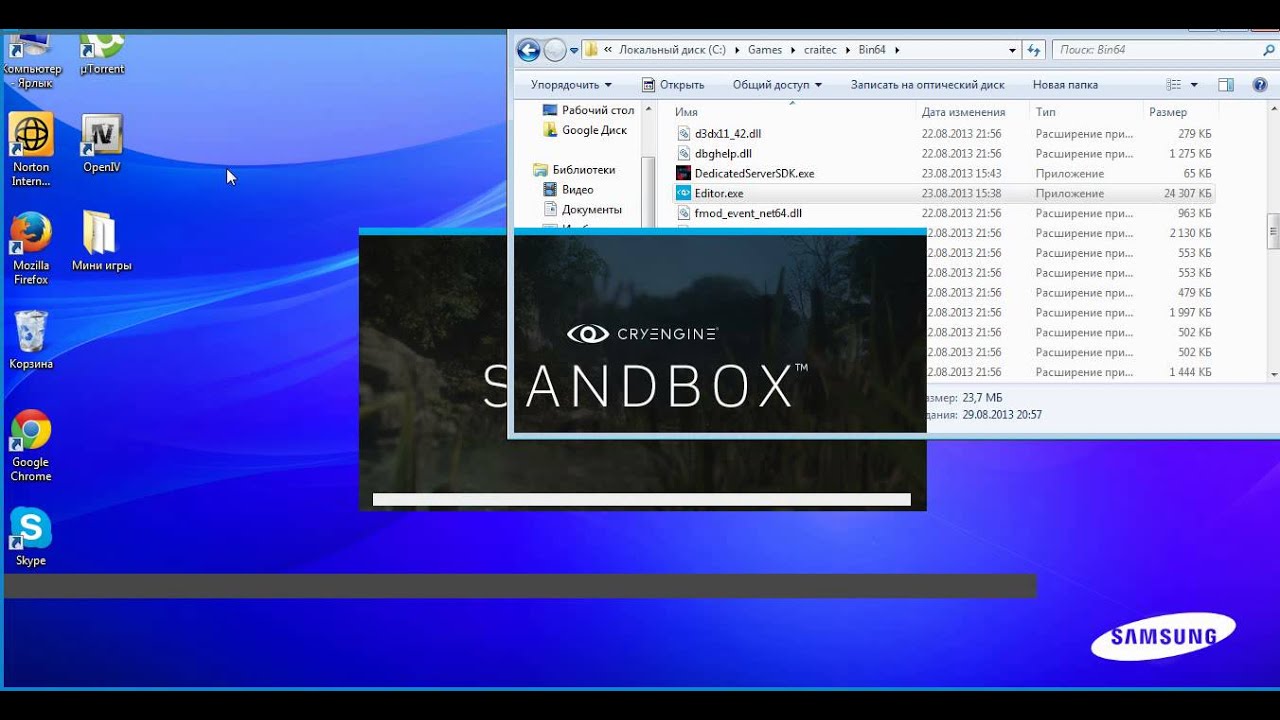Open the address bar history dropdown

[1013, 49]
